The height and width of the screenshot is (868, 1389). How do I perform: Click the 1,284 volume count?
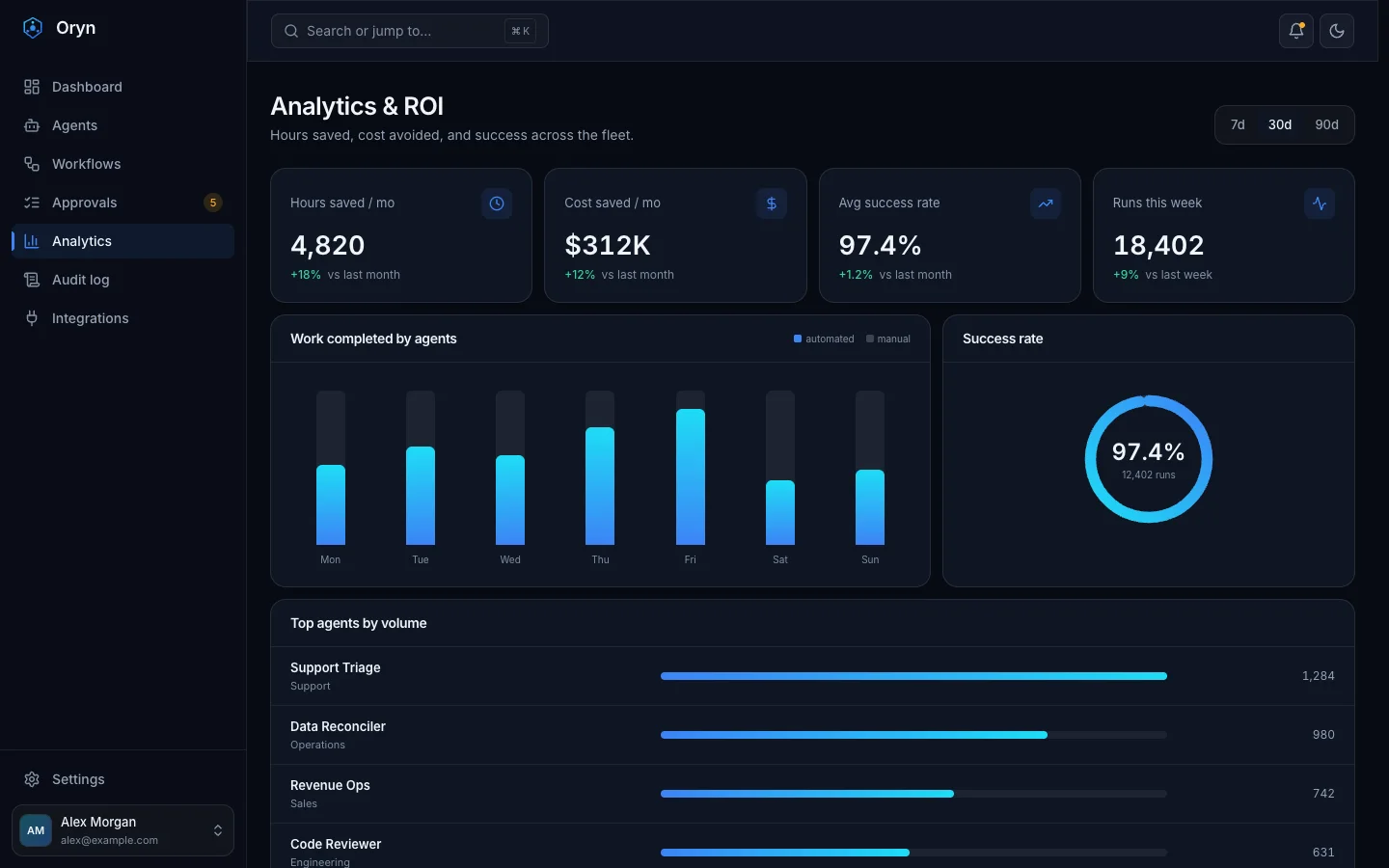click(x=1319, y=676)
